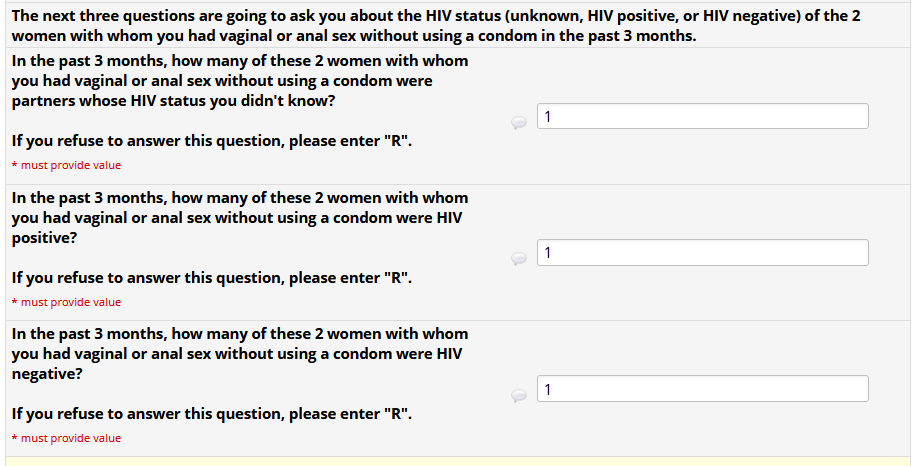Click "must provide value" under the HIV negative question
Screen dimensions: 920x466
pos(70,438)
